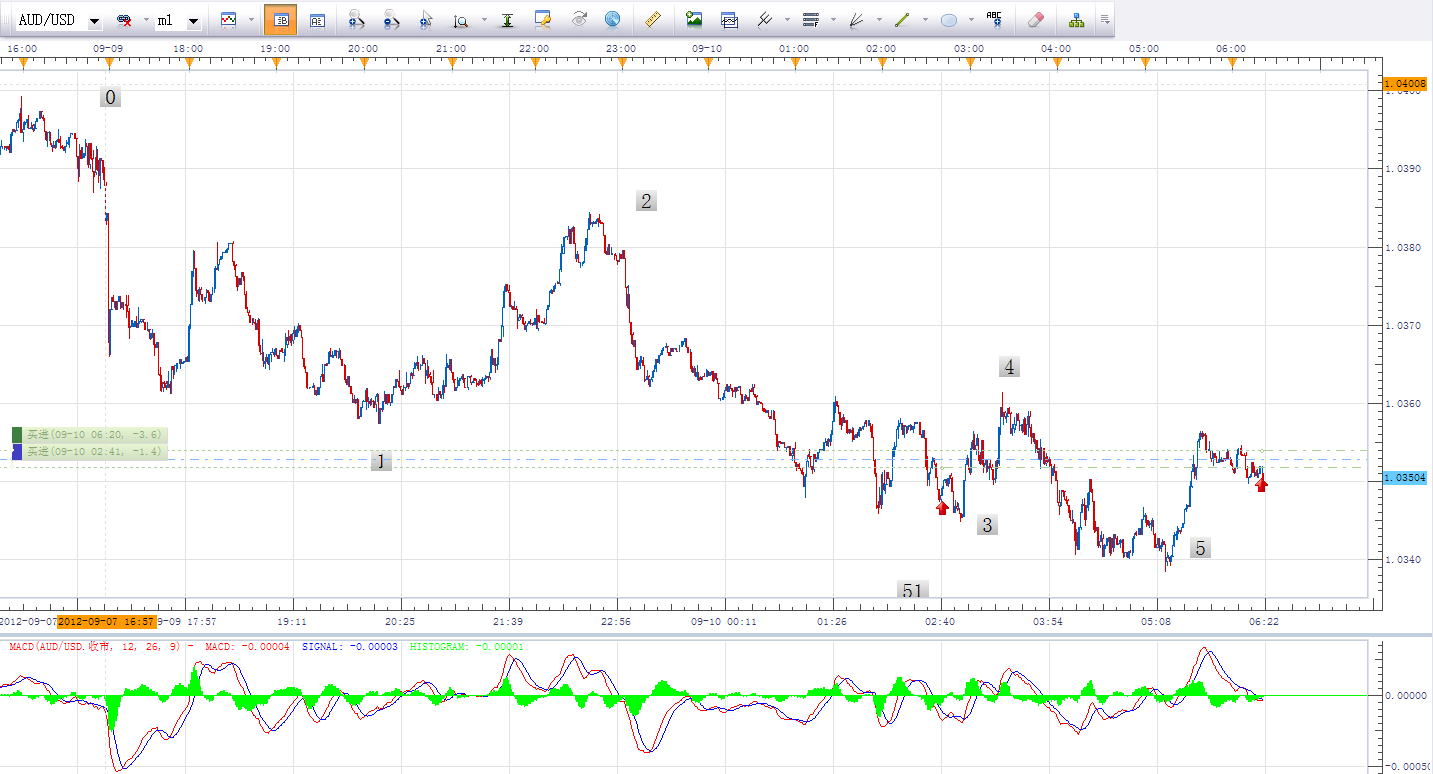This screenshot has width=1433, height=774.
Task: Select the ABC text label tool
Action: pos(994,20)
